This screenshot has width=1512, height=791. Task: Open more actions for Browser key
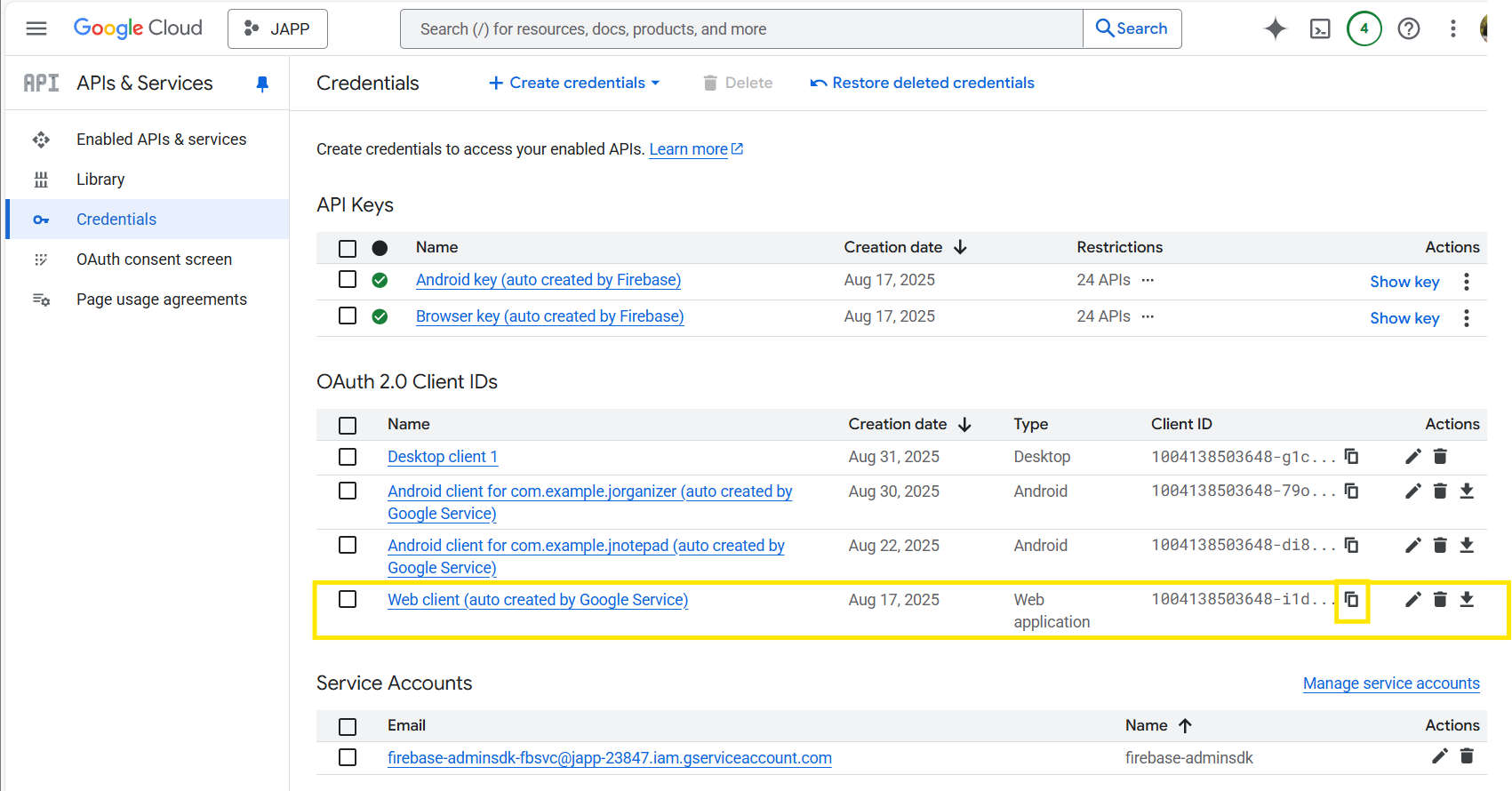[1467, 318]
